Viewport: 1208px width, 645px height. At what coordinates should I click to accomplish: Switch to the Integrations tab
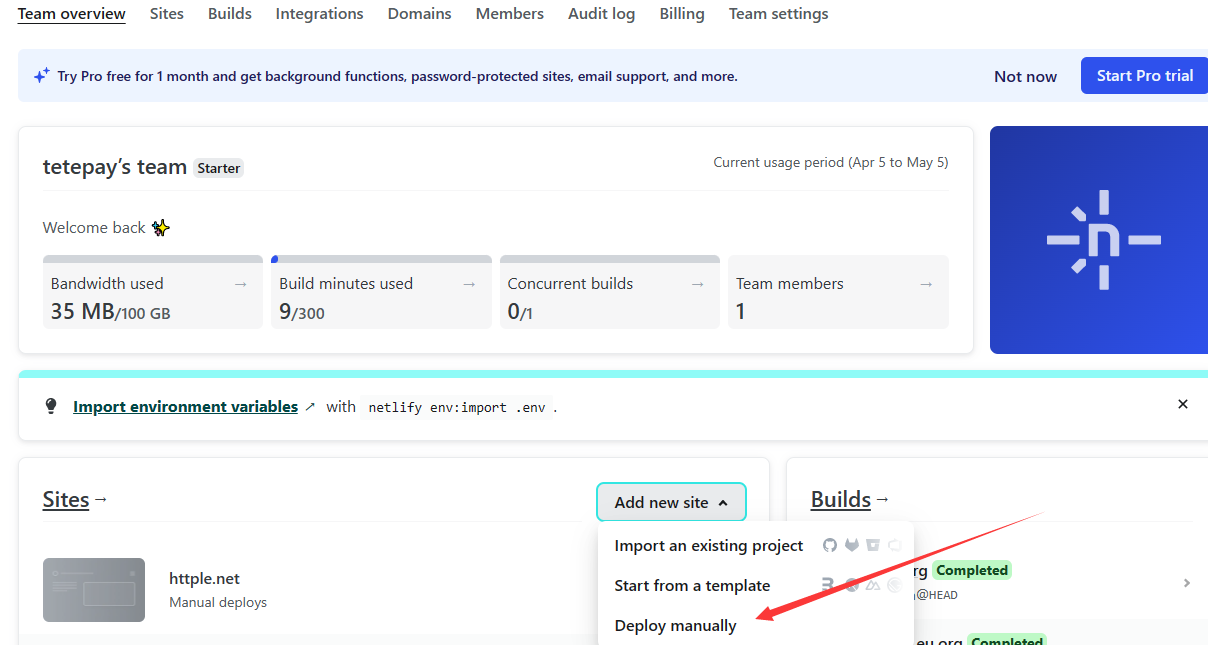coord(319,14)
